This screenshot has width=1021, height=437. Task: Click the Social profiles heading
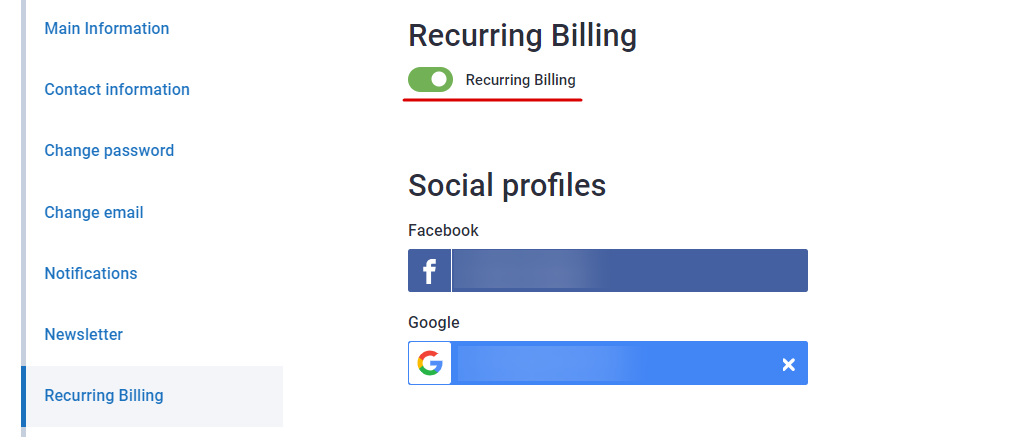click(x=507, y=185)
